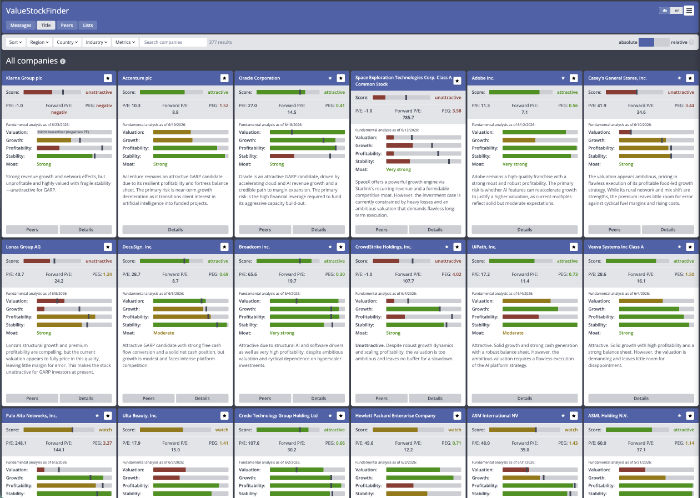Screen dimensions: 700x498
Task: Star the Lonza Group AG card
Action: 108,247
